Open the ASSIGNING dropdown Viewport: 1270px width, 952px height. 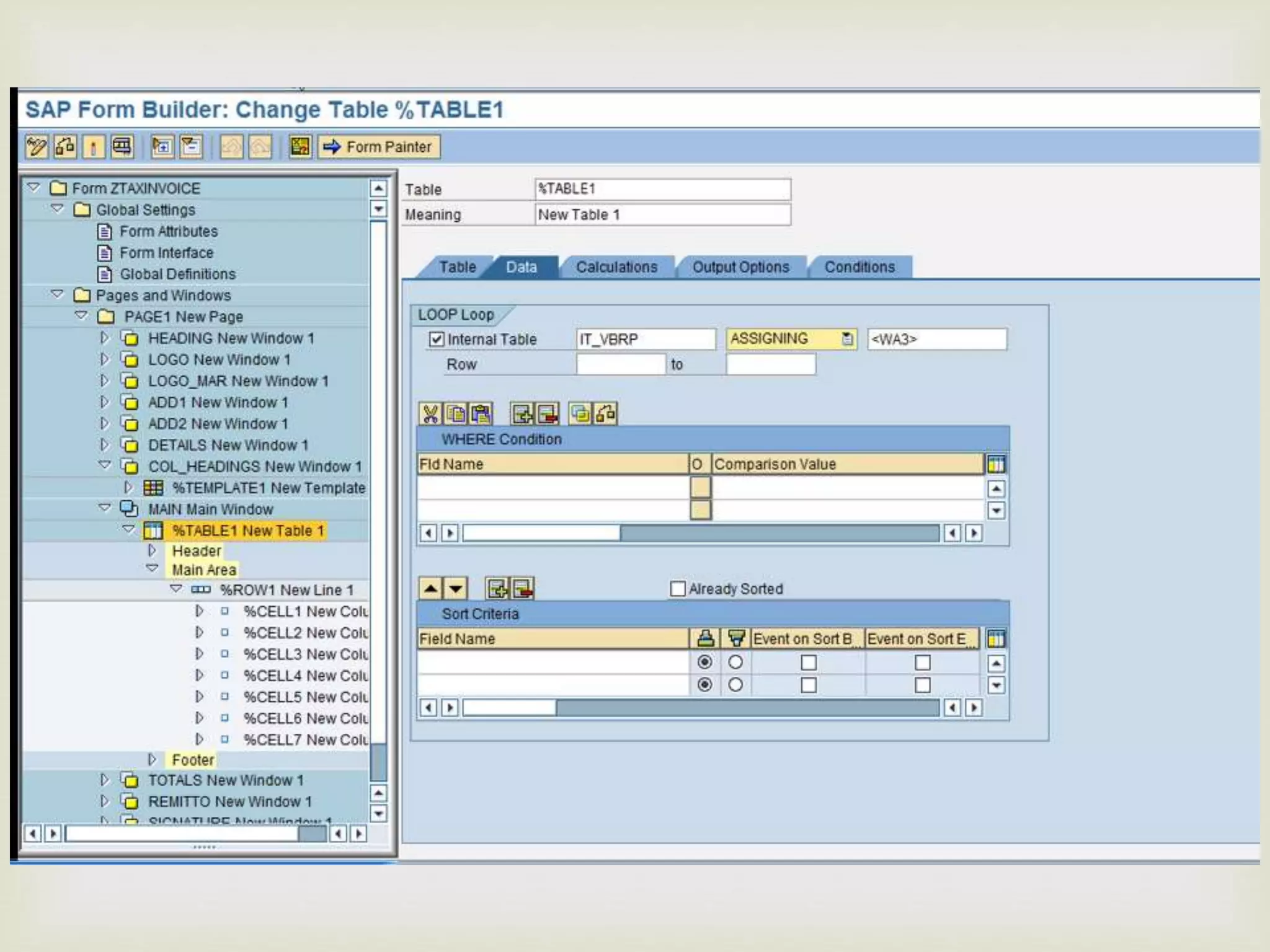click(x=847, y=339)
